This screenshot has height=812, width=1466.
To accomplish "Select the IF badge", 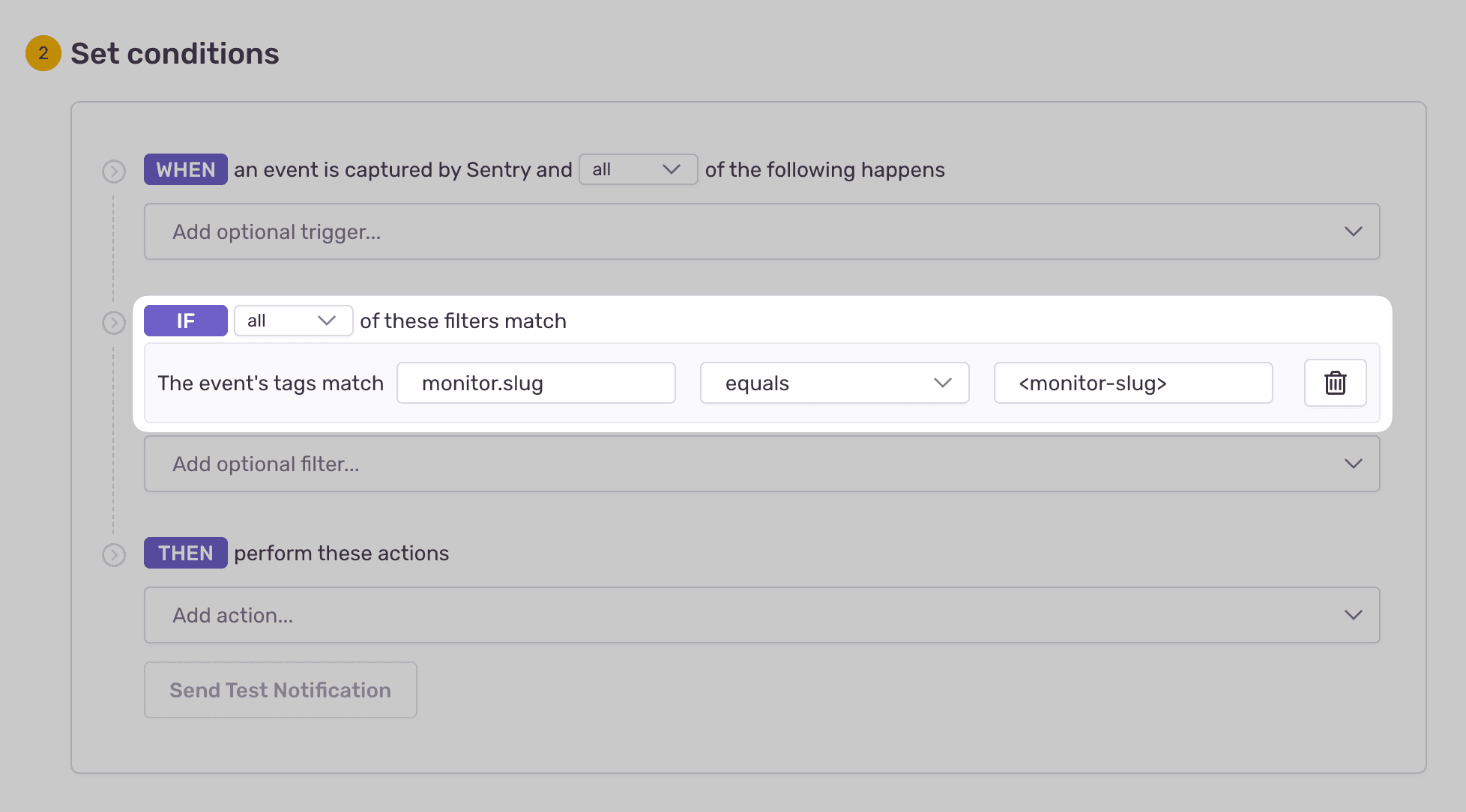I will click(x=185, y=321).
